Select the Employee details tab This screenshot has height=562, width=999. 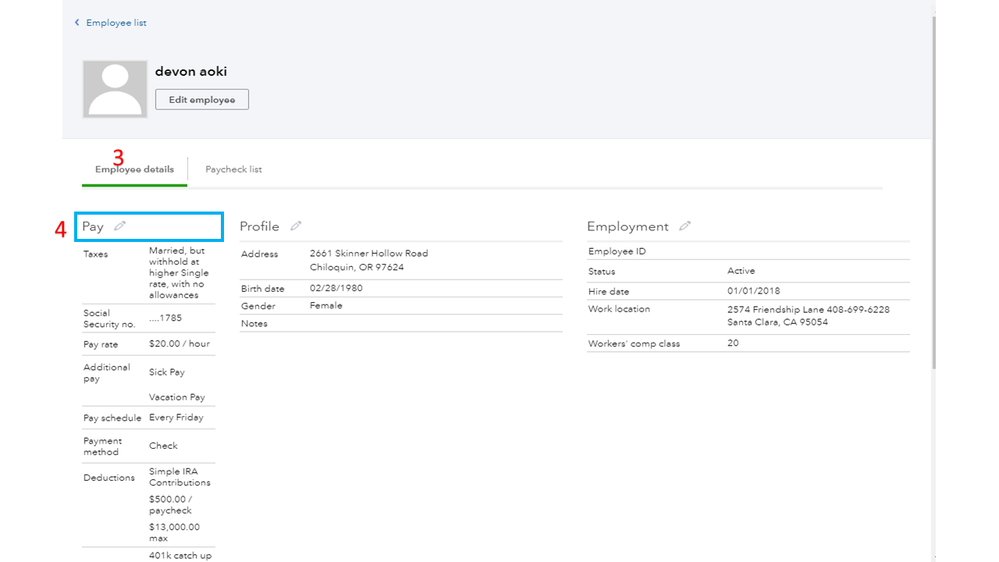pos(134,169)
